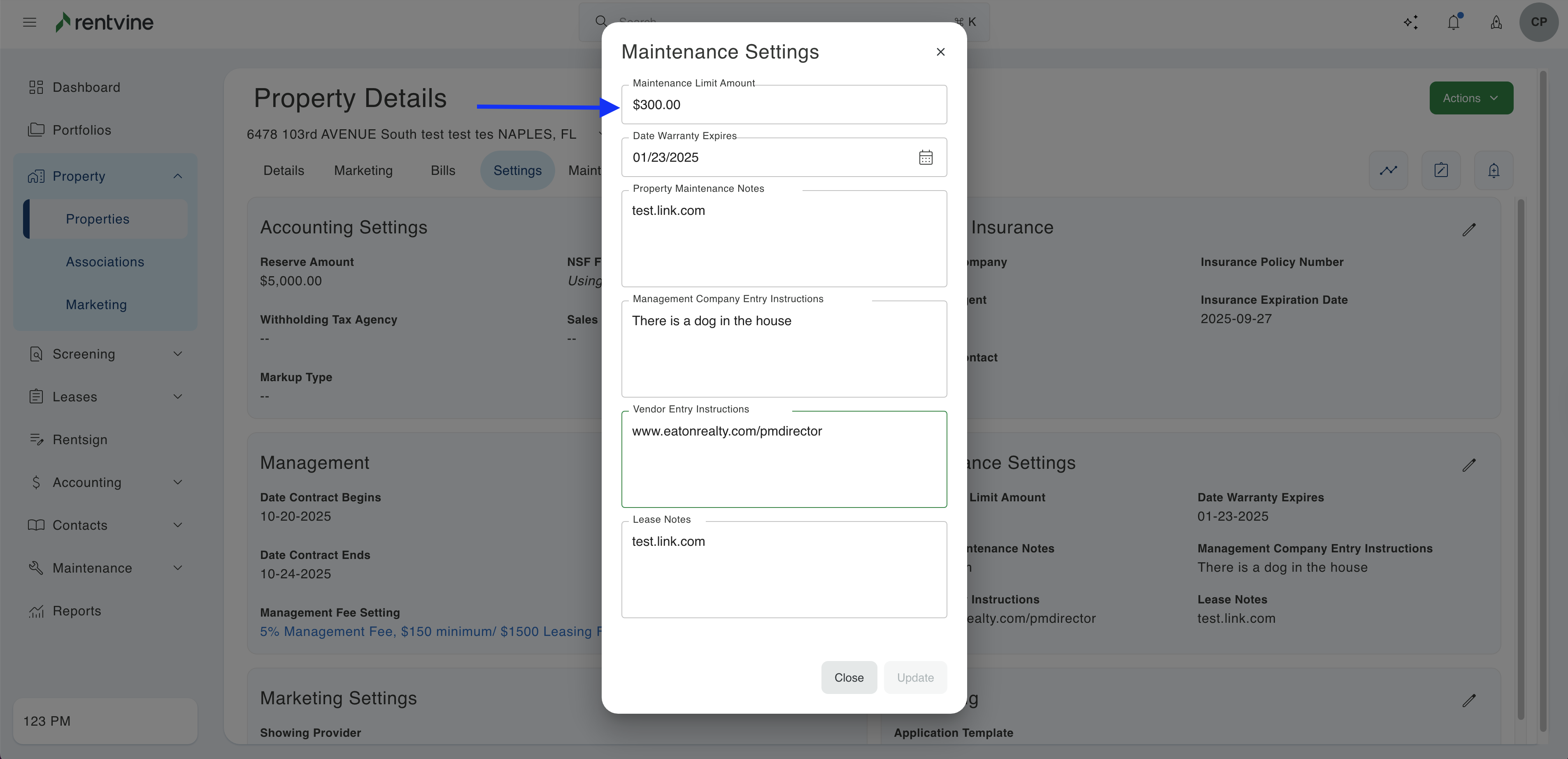
Task: Click the notifications bell icon
Action: pos(1453,23)
